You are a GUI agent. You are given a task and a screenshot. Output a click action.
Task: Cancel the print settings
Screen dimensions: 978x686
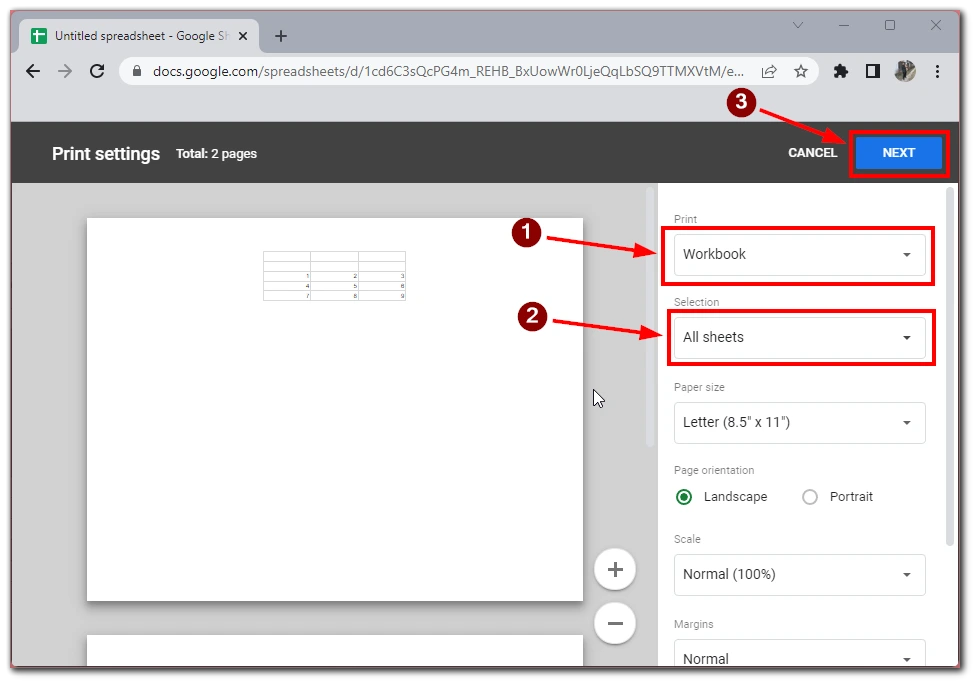tap(812, 153)
